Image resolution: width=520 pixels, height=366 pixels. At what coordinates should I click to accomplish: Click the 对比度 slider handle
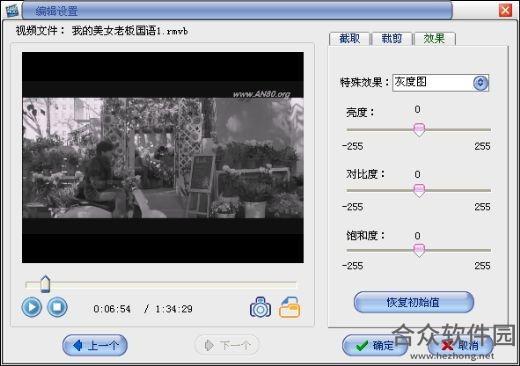coord(419,191)
